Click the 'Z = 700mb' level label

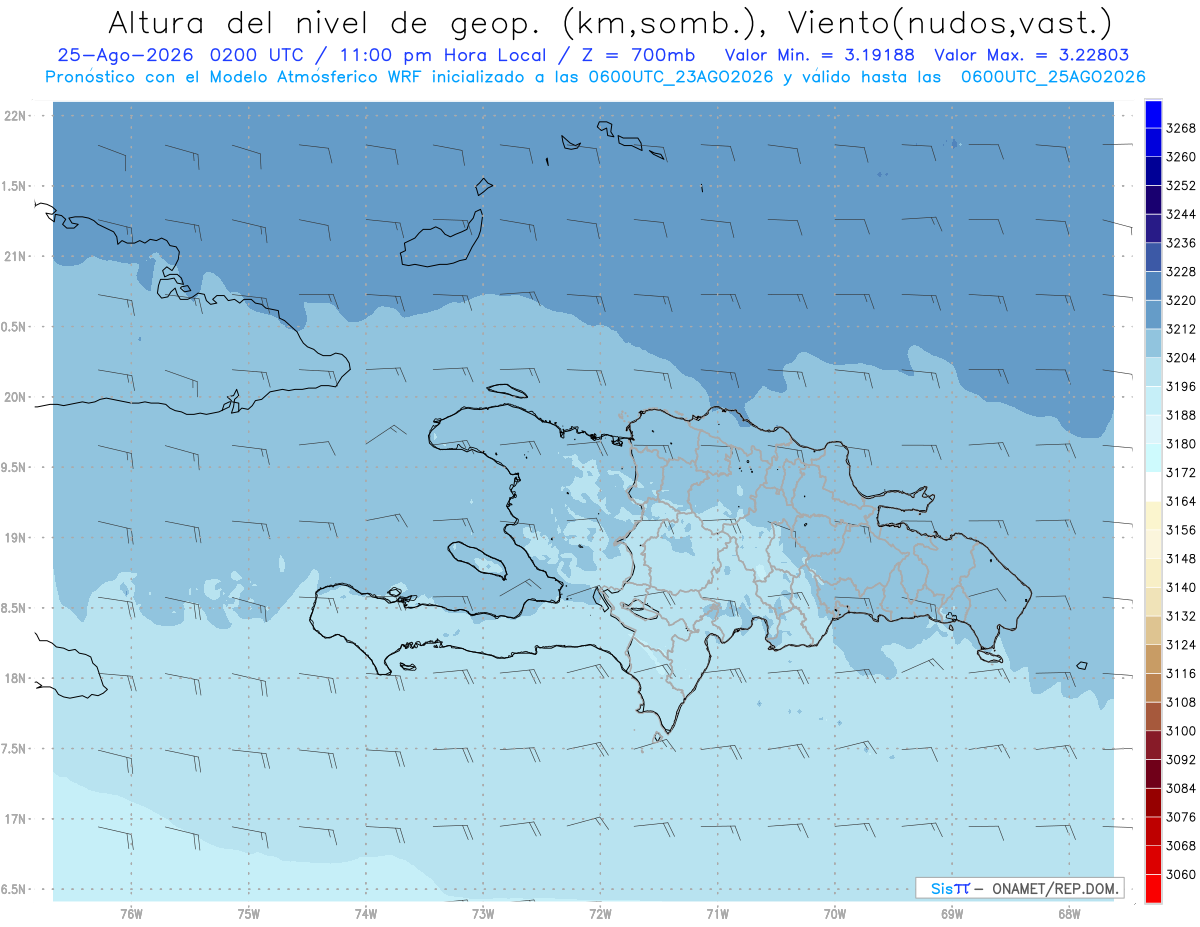638,56
